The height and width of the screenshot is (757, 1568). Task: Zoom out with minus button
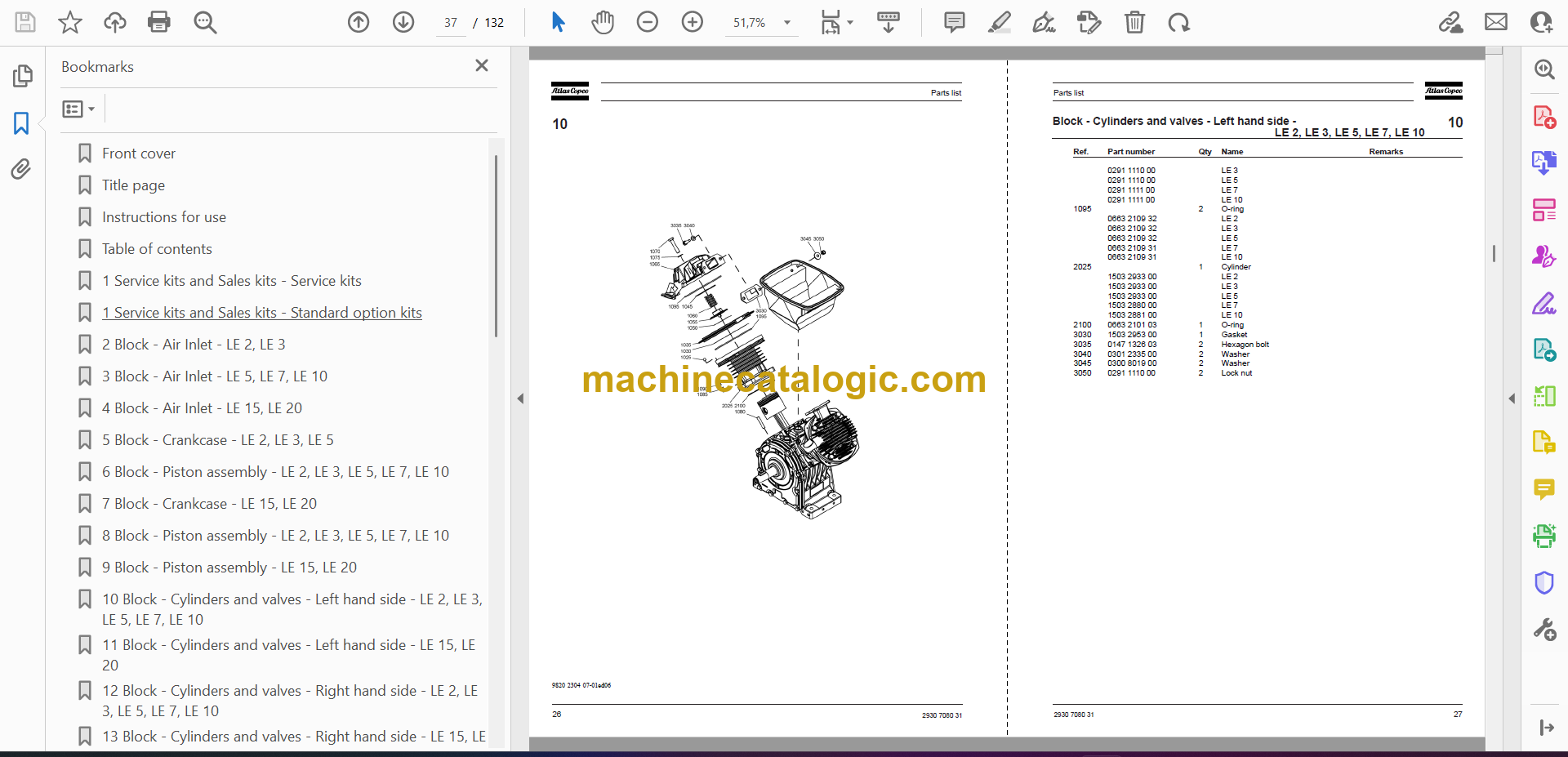[648, 22]
